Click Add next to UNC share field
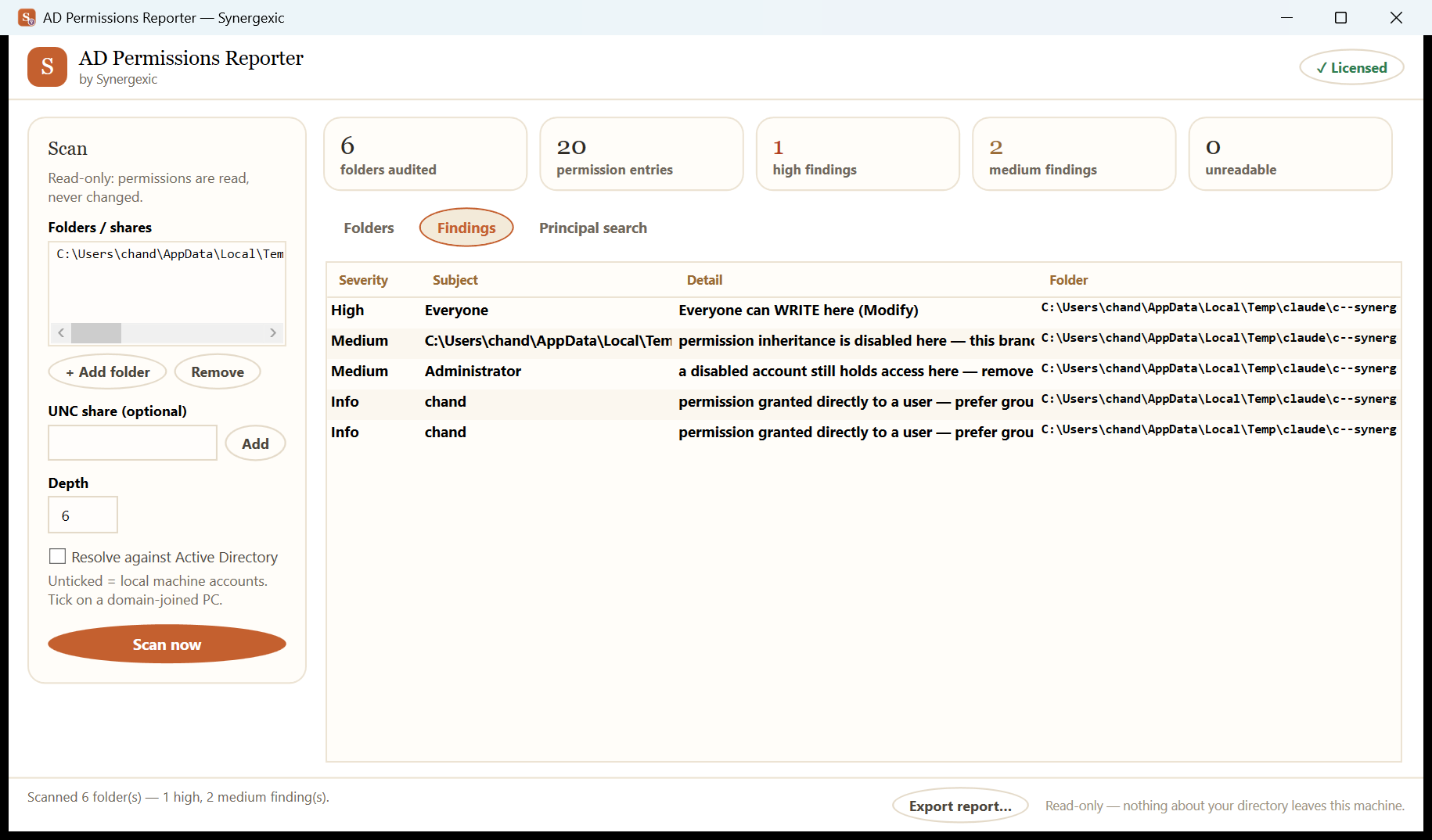 tap(255, 443)
